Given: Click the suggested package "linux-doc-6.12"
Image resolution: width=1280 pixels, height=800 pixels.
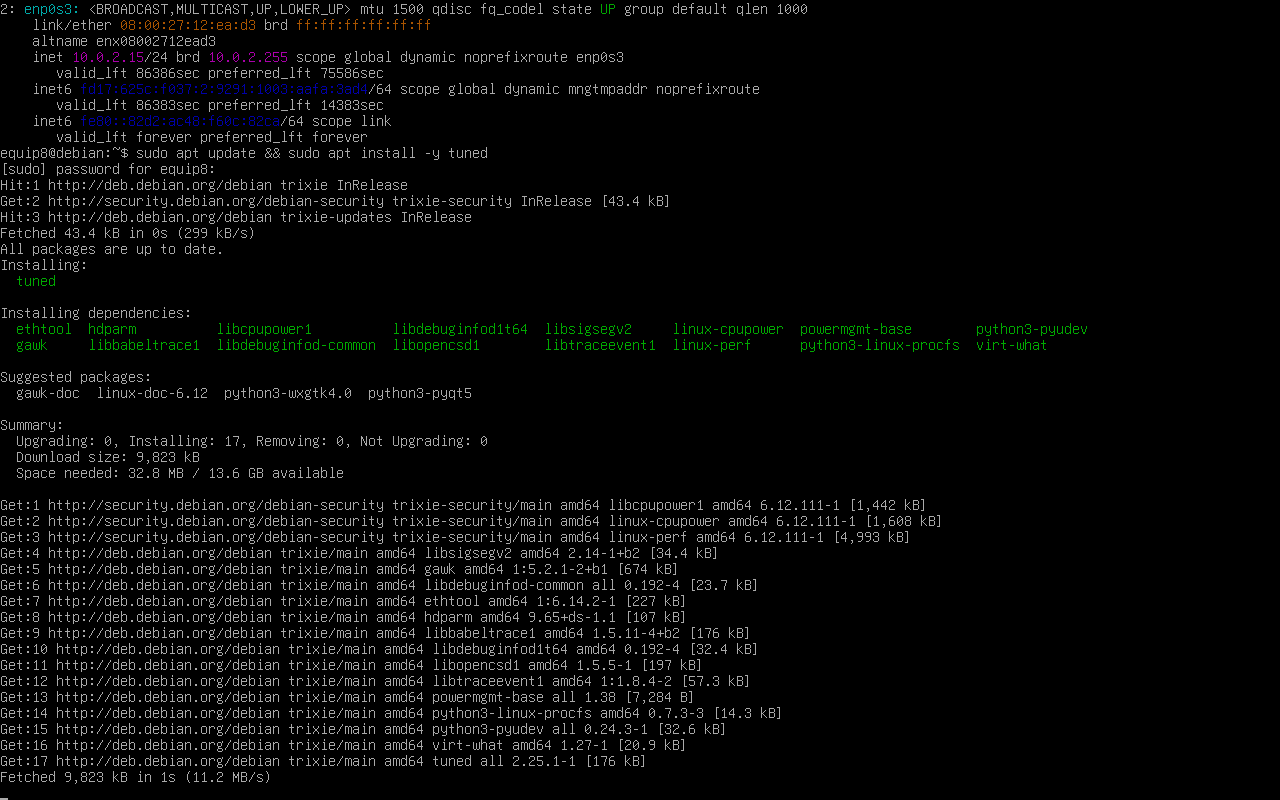Looking at the screenshot, I should click(x=152, y=393).
